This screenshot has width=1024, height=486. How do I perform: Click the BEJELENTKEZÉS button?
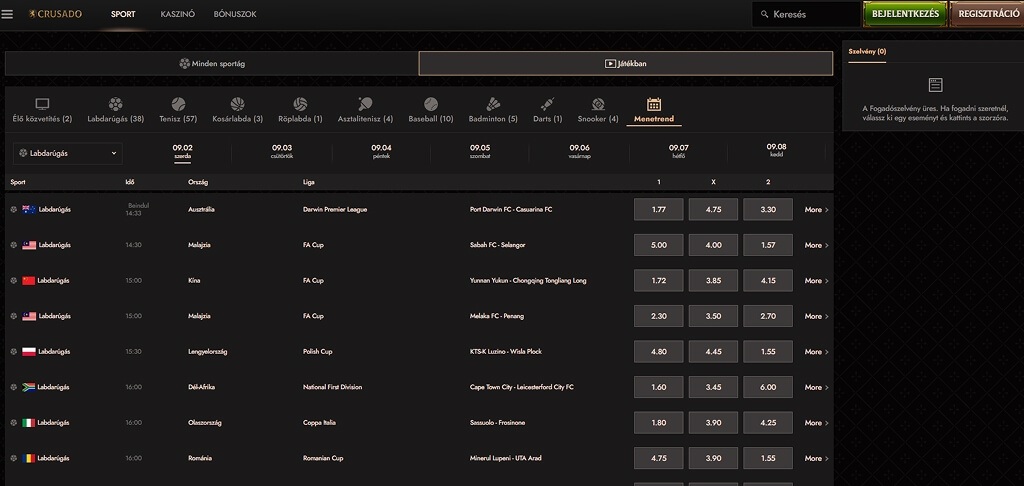[x=905, y=14]
